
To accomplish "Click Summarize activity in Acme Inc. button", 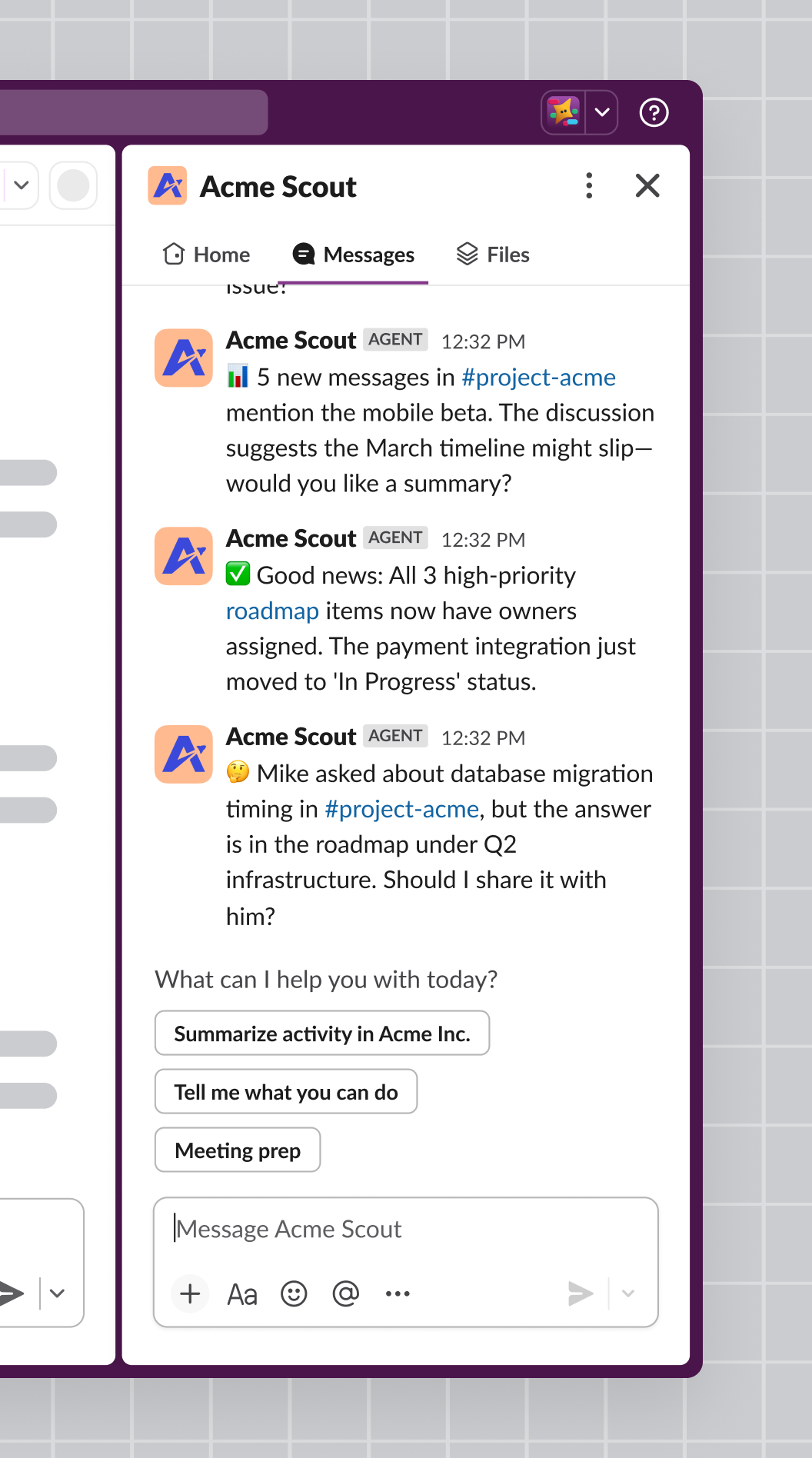I will [322, 1034].
